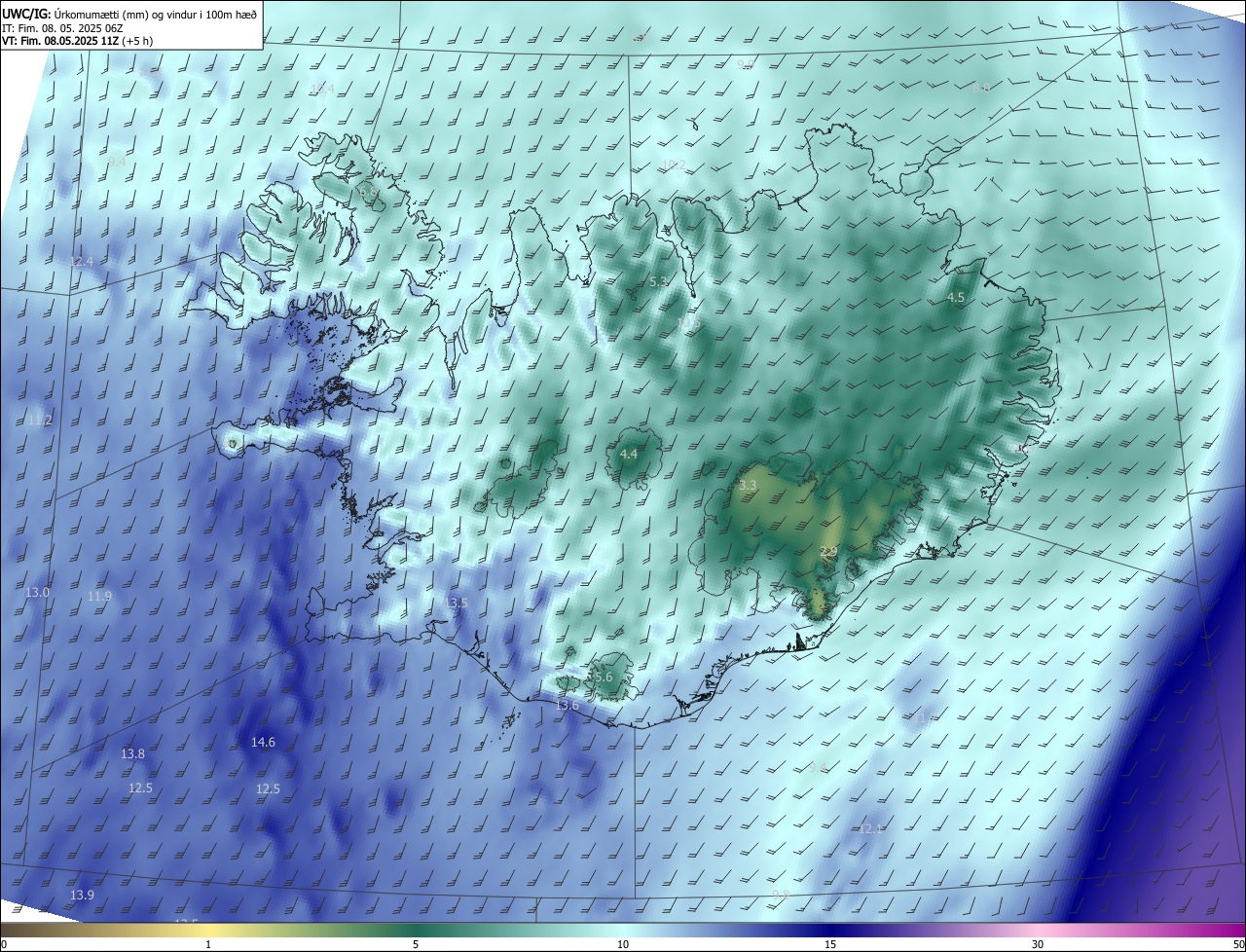This screenshot has height=952, width=1246.
Task: Click the colour scale tick label 10
Action: pyautogui.click(x=623, y=945)
